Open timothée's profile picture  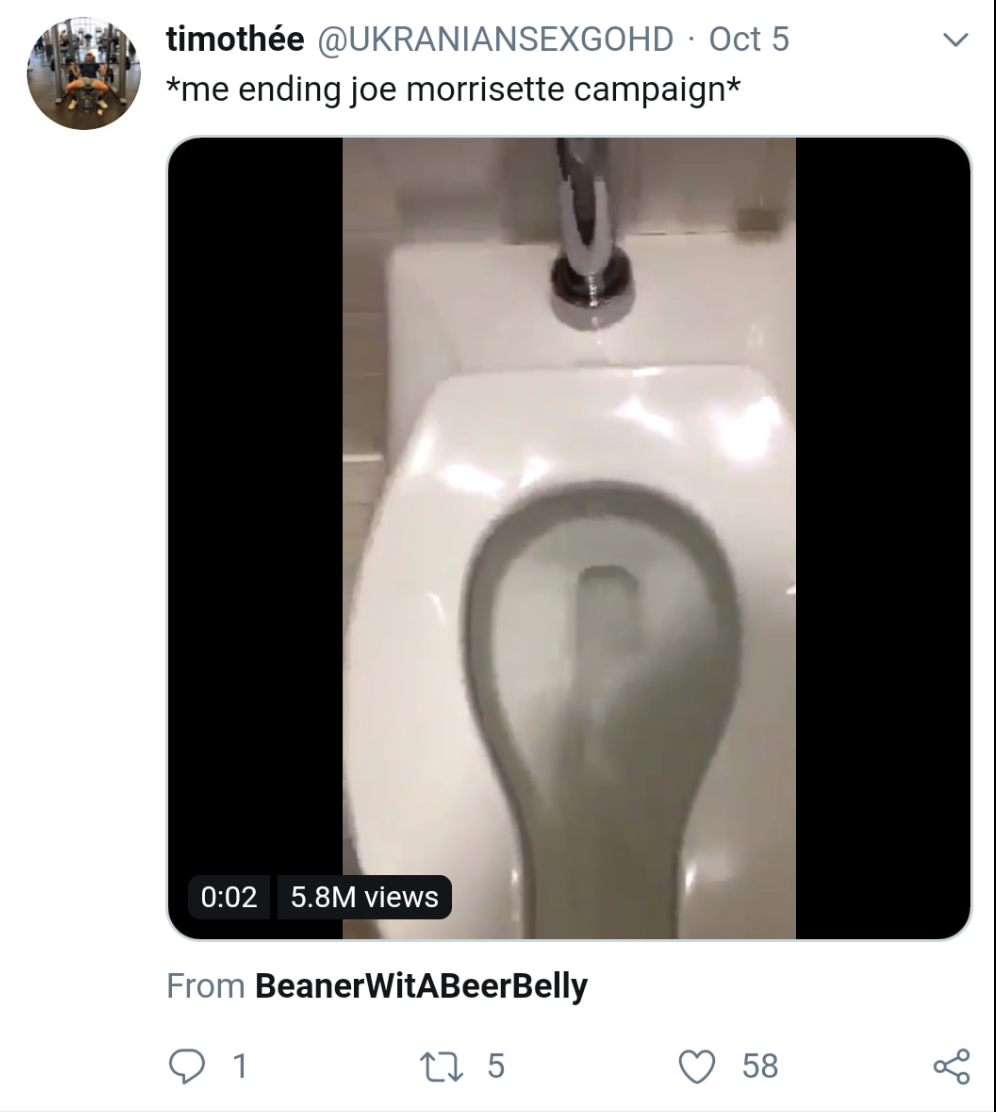click(x=84, y=74)
